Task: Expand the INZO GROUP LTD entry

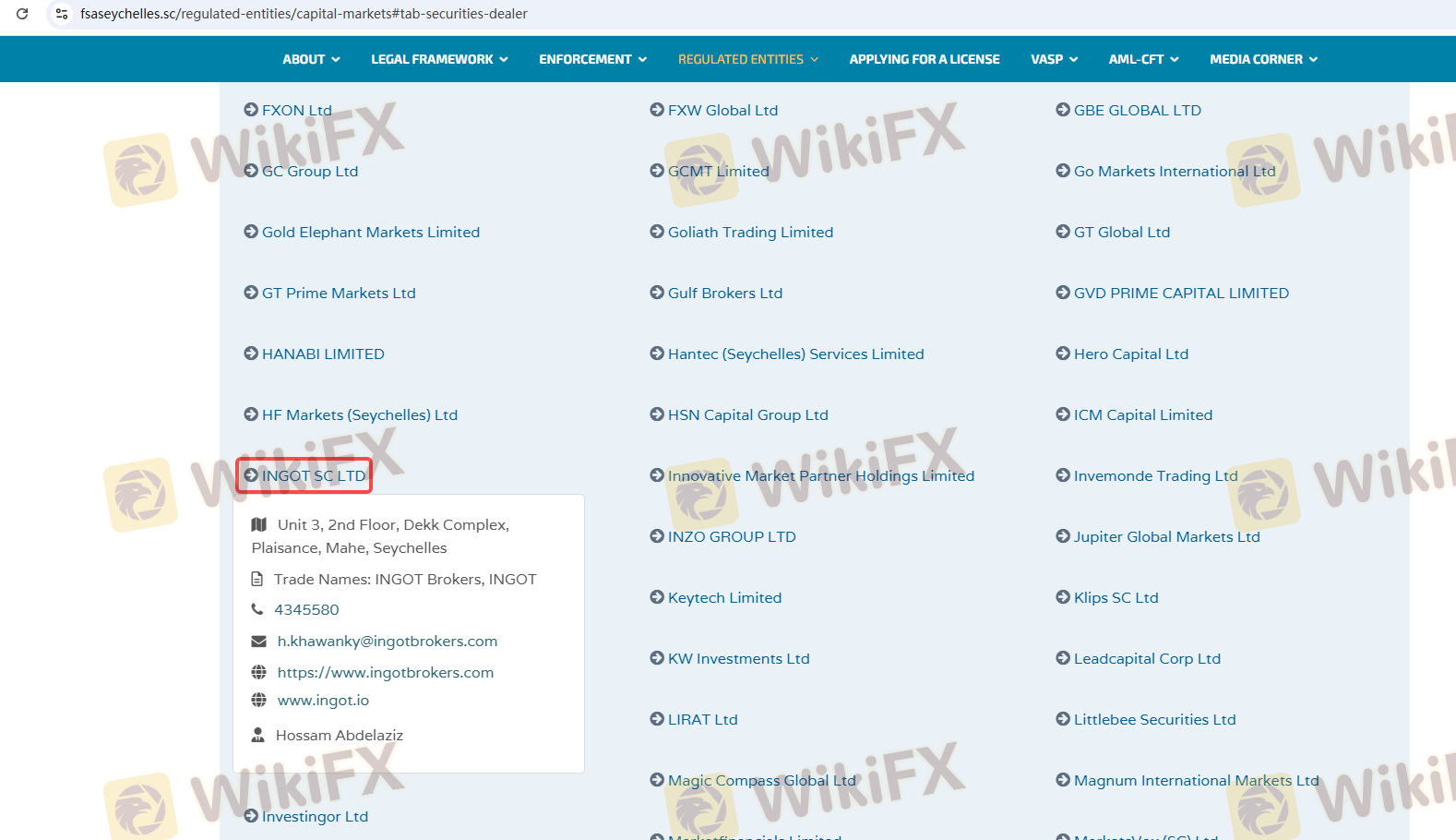Action: coord(731,536)
